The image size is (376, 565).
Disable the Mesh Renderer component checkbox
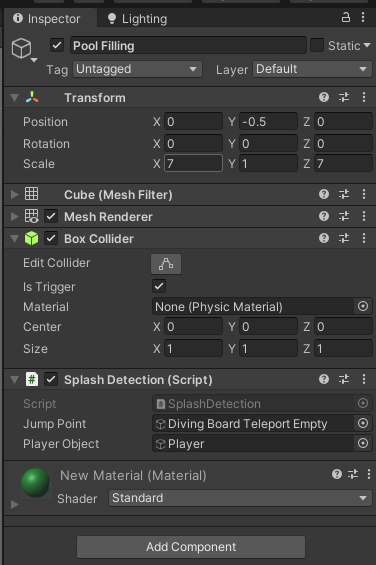tap(51, 216)
